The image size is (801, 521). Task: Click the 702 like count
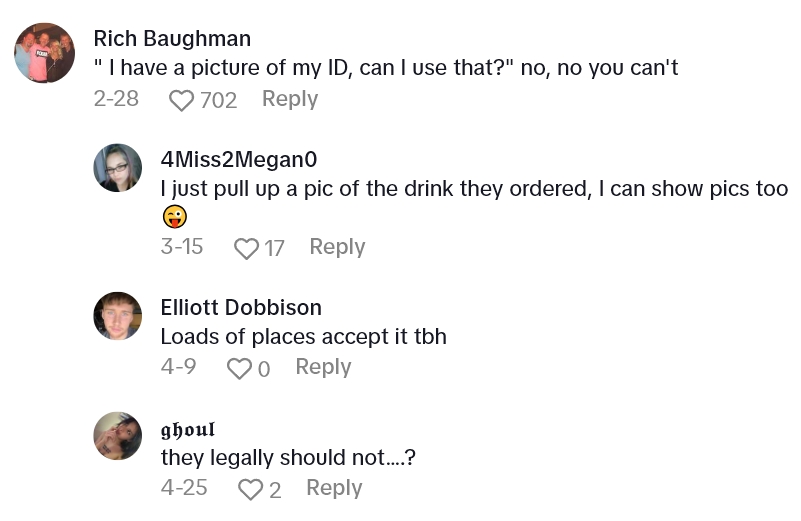click(218, 100)
